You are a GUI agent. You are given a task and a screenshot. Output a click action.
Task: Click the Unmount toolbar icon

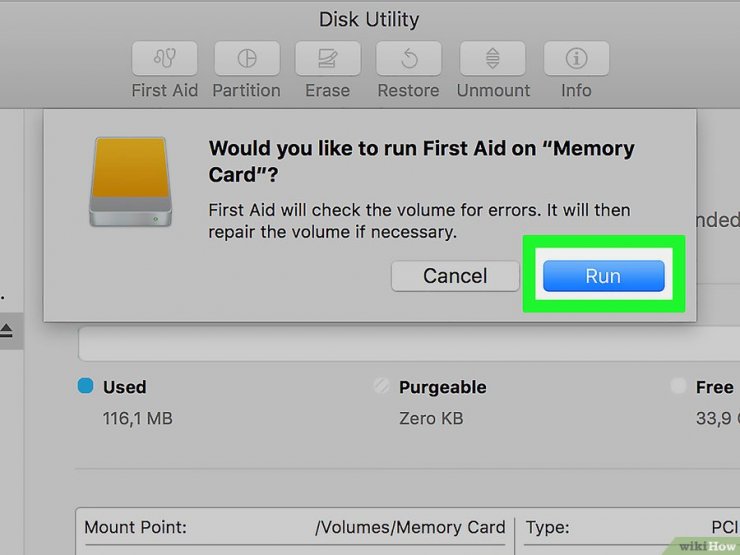tap(492, 58)
